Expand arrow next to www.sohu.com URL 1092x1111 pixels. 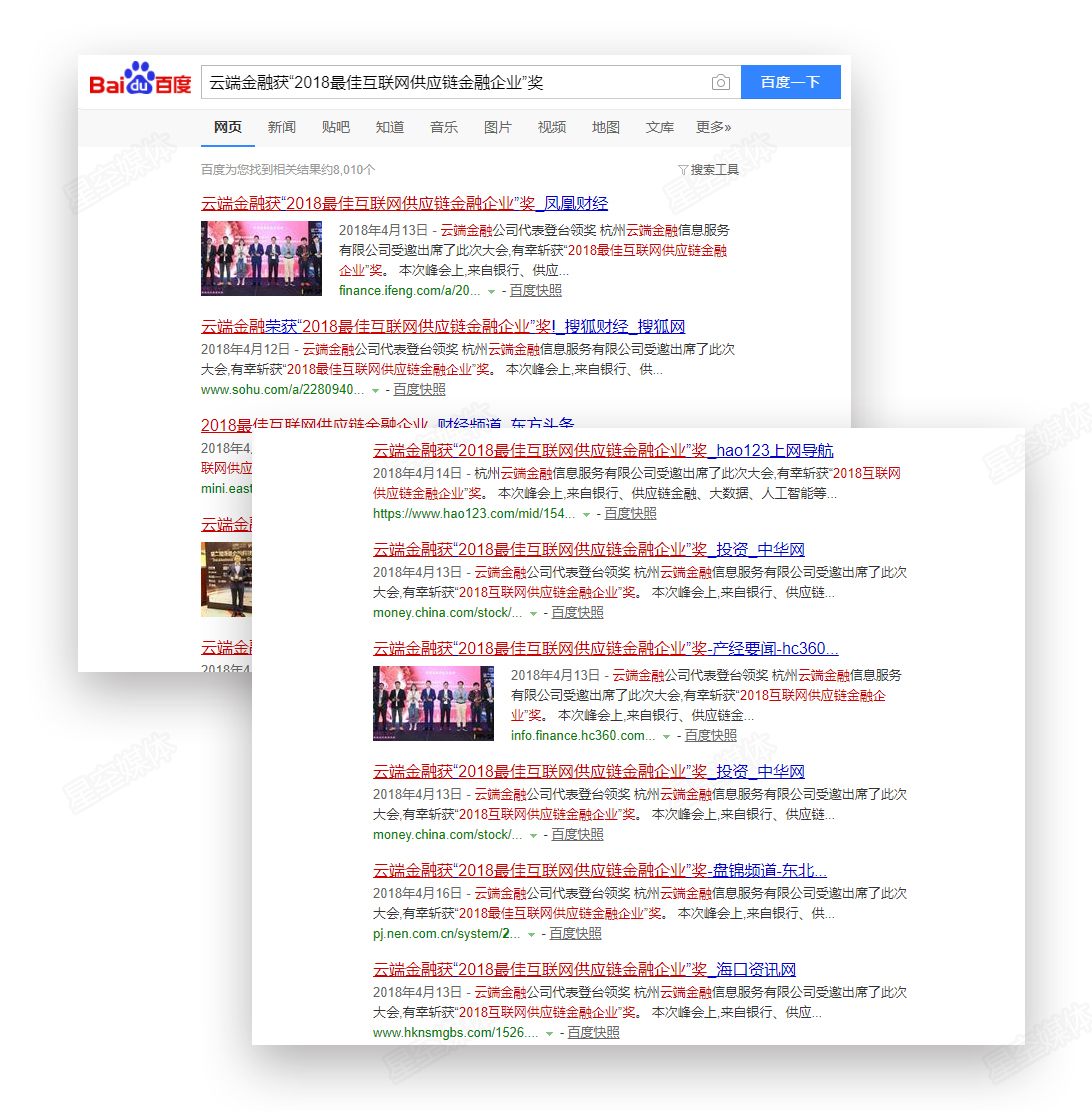click(375, 390)
